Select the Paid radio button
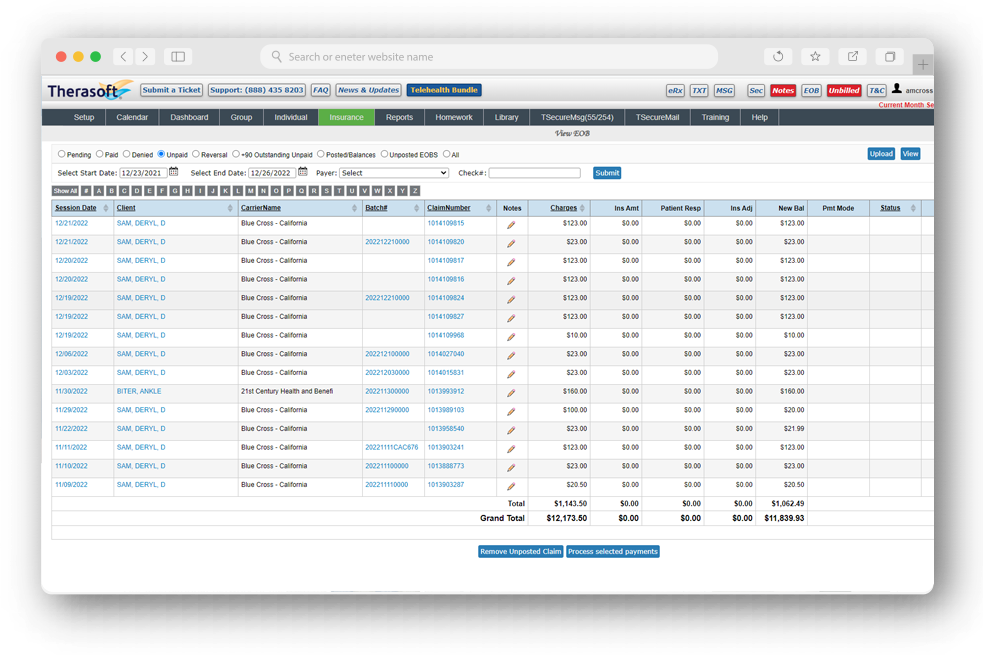983x655 pixels. (99, 154)
